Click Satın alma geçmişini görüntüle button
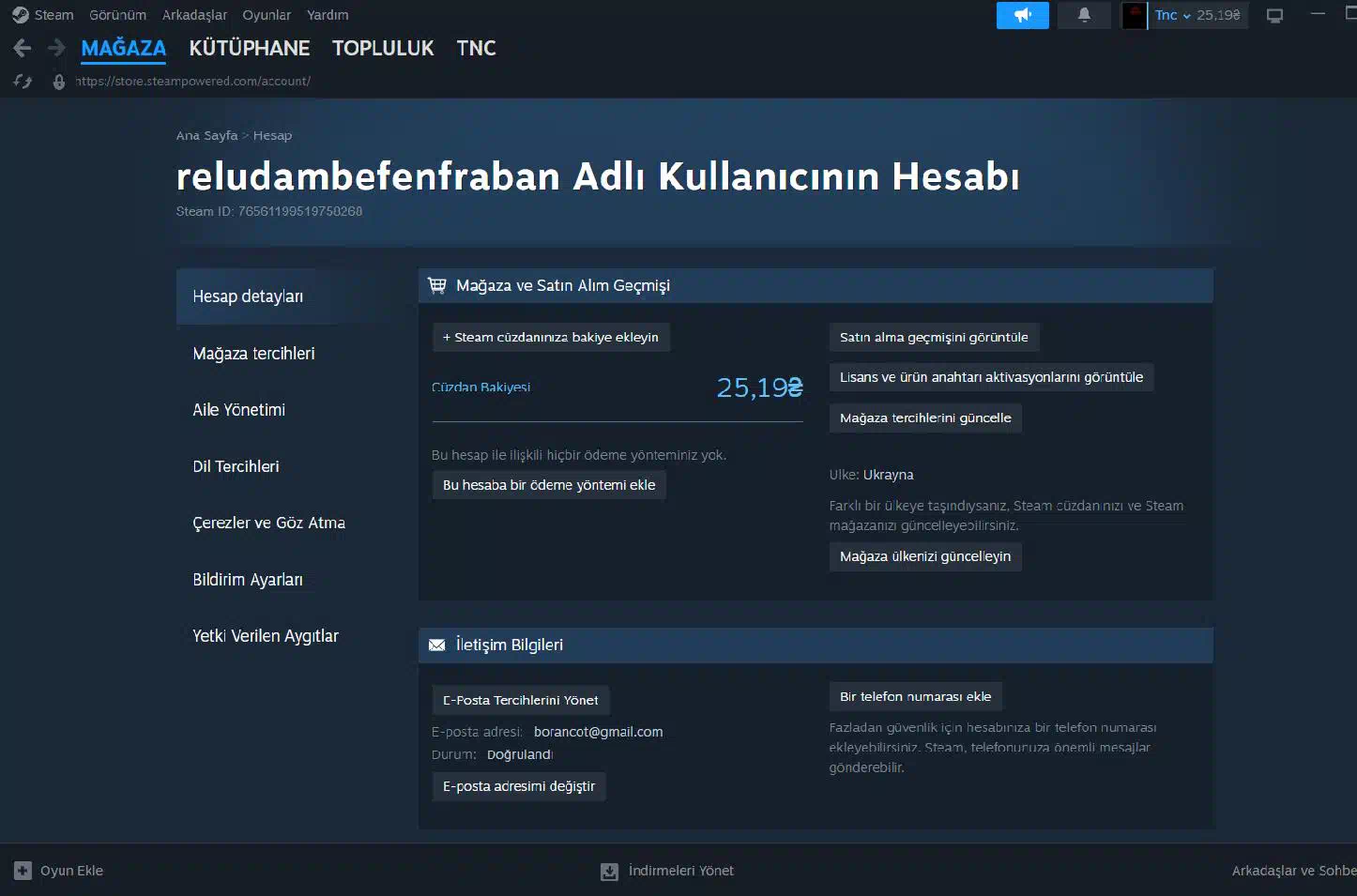 (x=933, y=338)
